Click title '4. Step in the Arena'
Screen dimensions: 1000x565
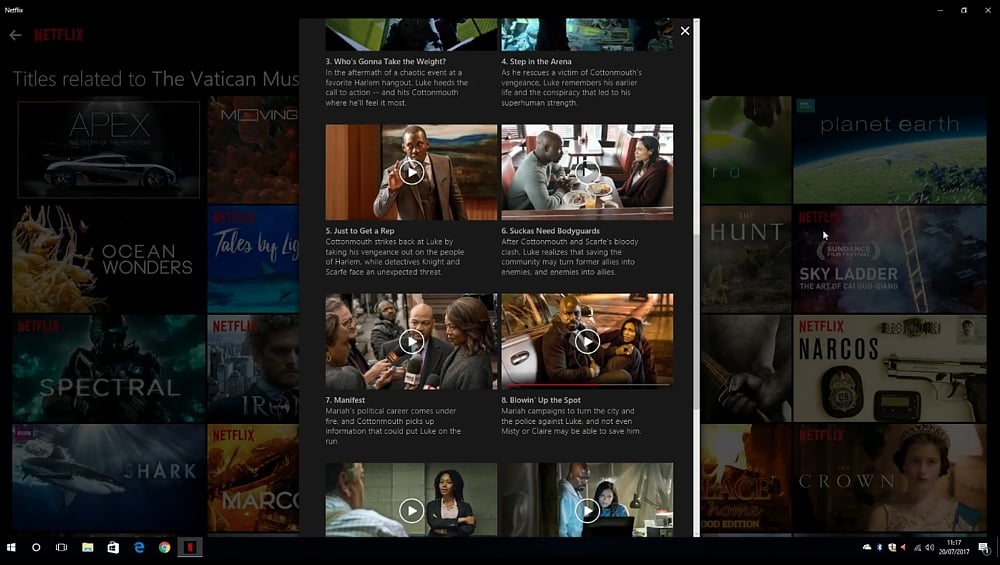536,62
